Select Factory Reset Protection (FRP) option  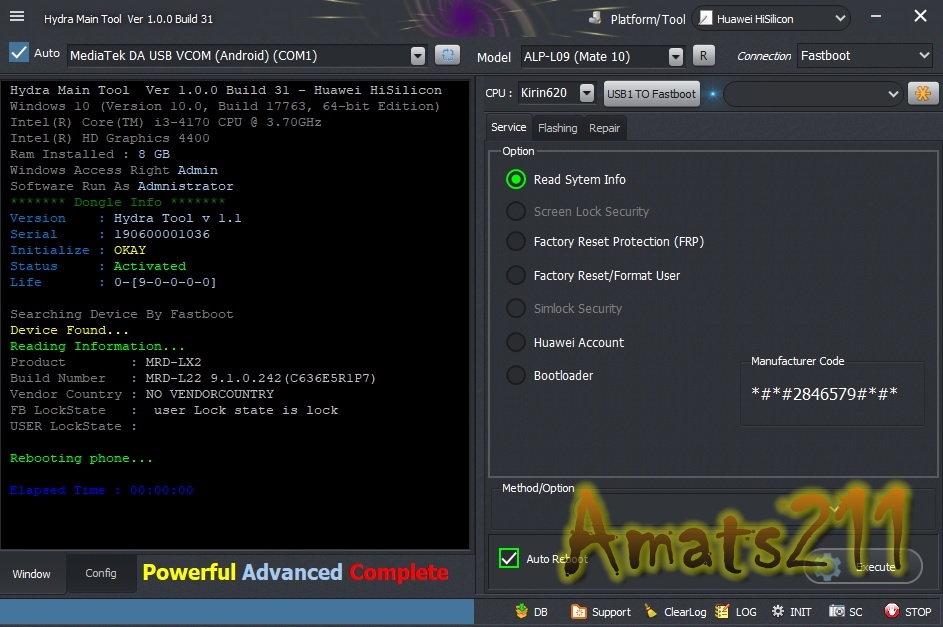(515, 241)
